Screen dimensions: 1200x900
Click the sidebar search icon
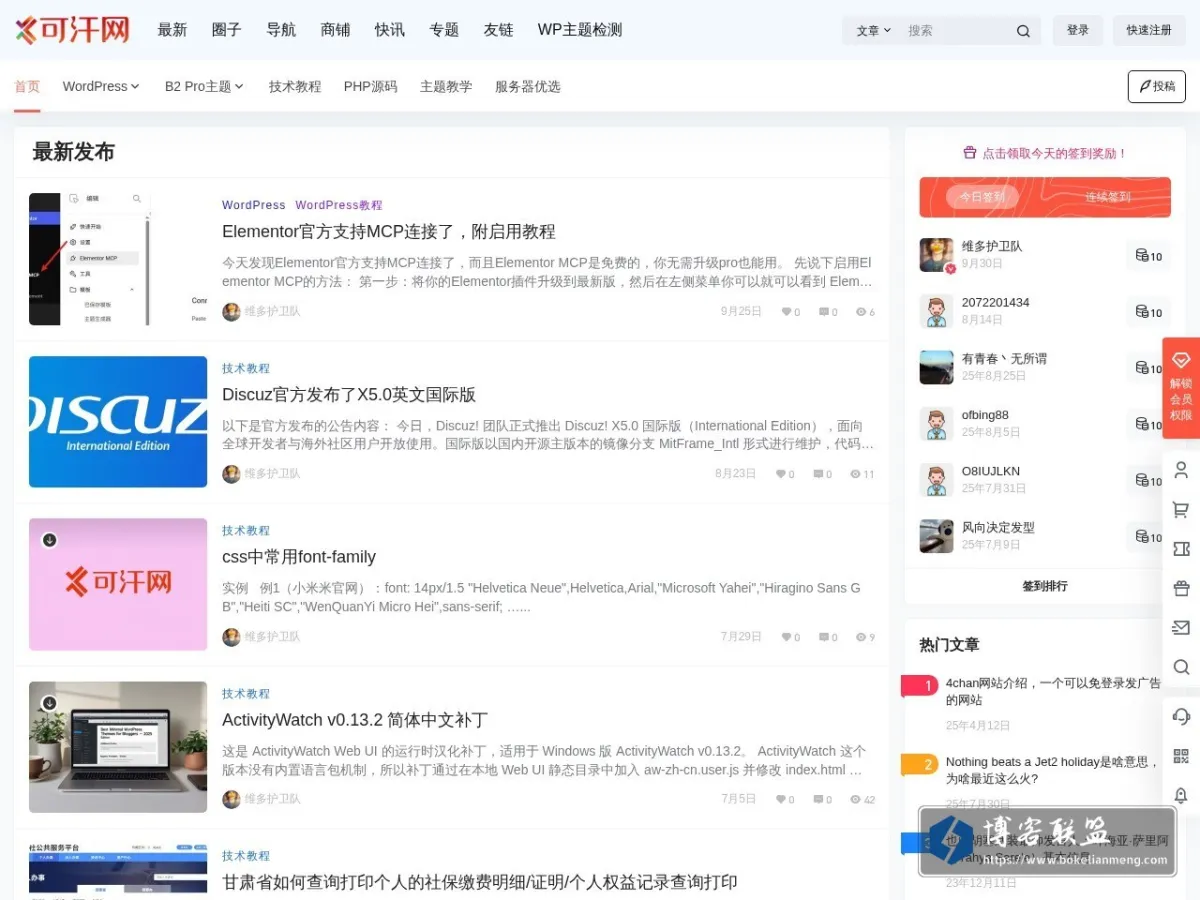[x=1181, y=666]
